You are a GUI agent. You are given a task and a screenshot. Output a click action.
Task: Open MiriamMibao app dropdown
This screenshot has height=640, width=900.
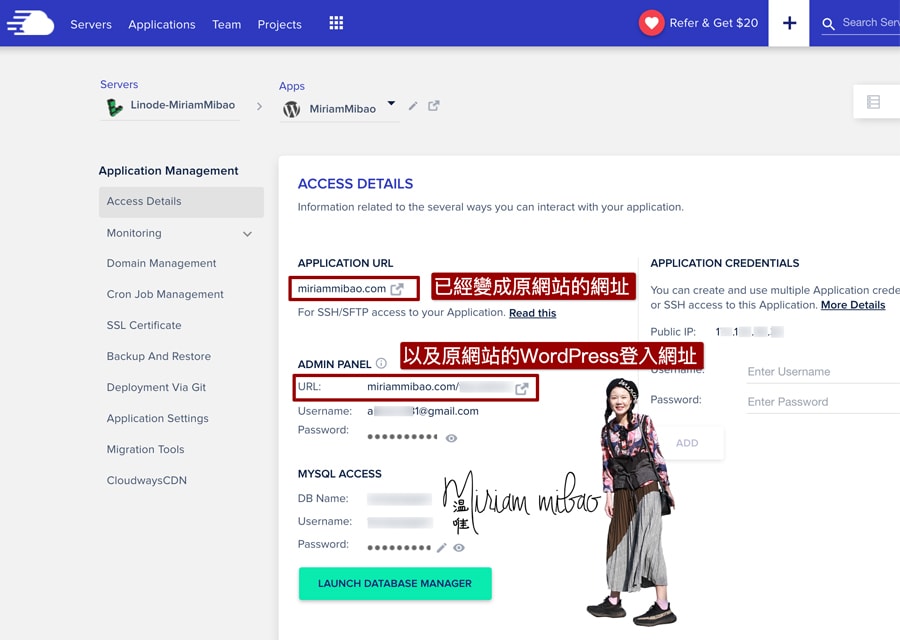coord(391,103)
